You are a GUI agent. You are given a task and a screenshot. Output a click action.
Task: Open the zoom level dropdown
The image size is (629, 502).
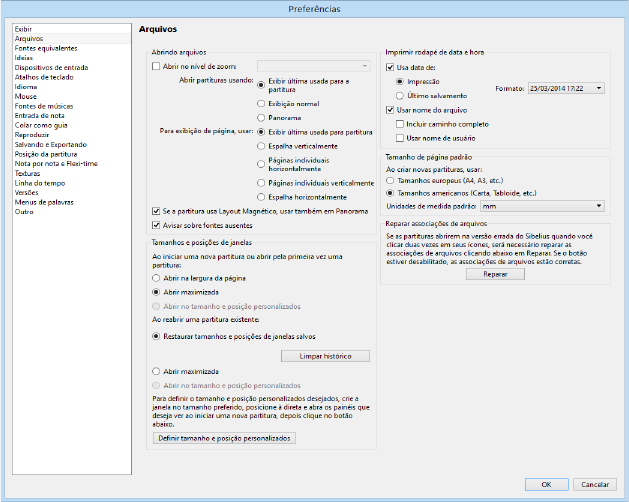point(314,66)
